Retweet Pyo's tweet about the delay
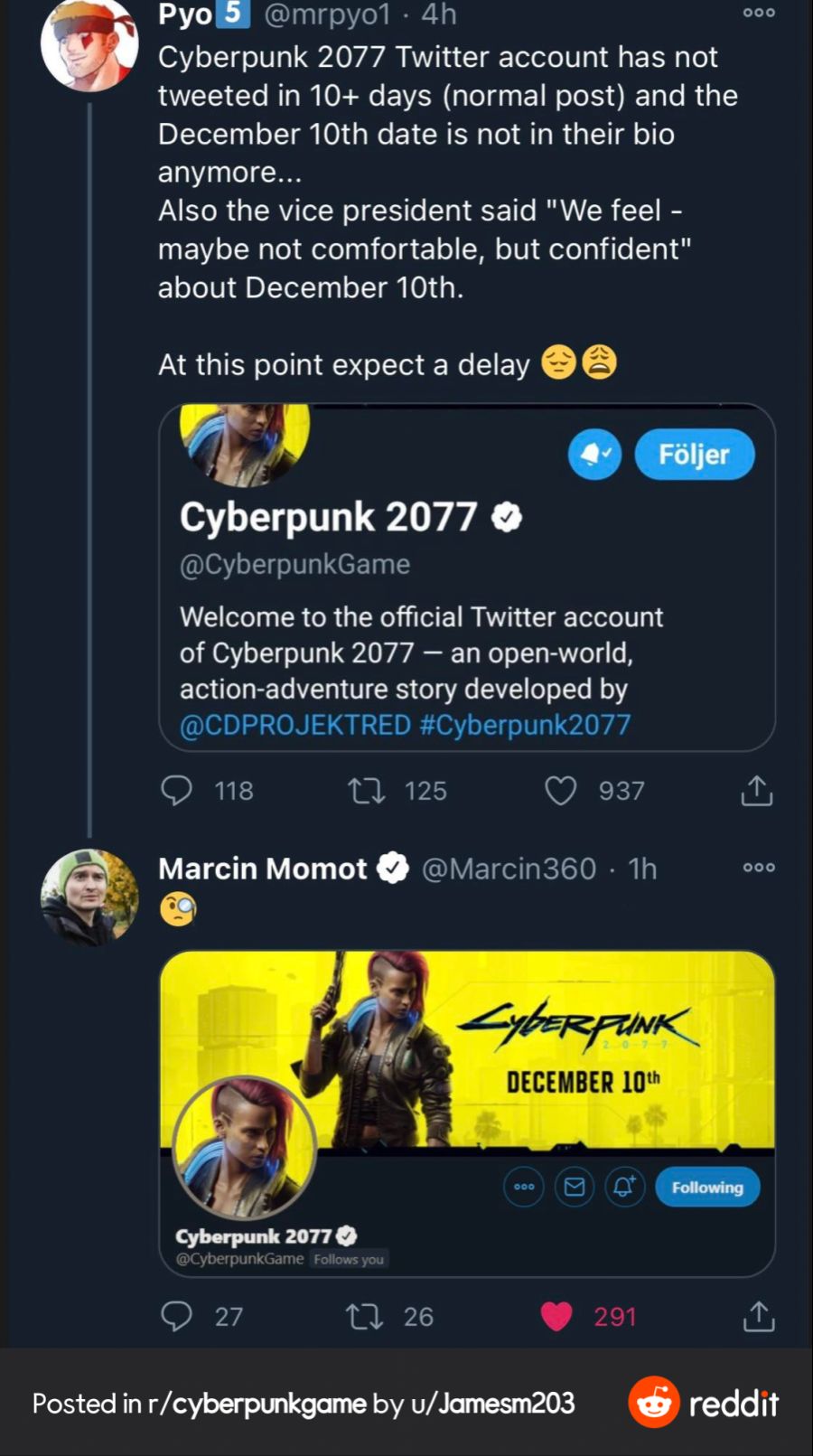The height and width of the screenshot is (1456, 813). pos(367,792)
